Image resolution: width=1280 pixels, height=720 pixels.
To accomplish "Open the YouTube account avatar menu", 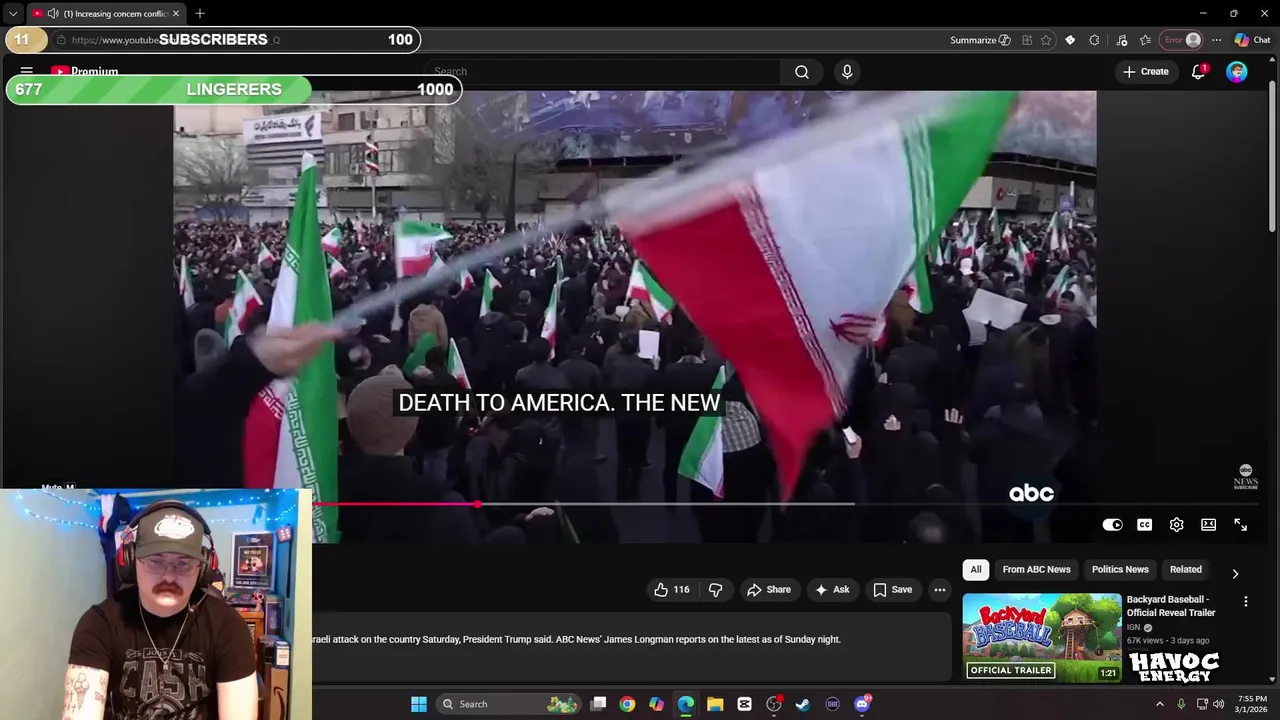I will click(1237, 72).
